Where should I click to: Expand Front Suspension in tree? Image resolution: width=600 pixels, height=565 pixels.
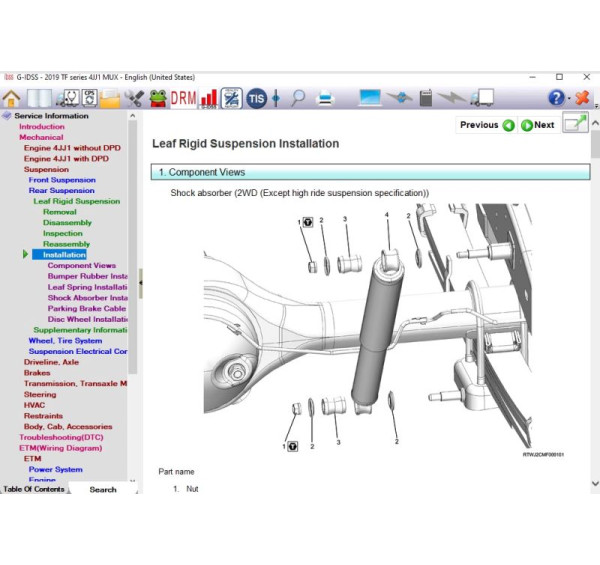coord(62,180)
